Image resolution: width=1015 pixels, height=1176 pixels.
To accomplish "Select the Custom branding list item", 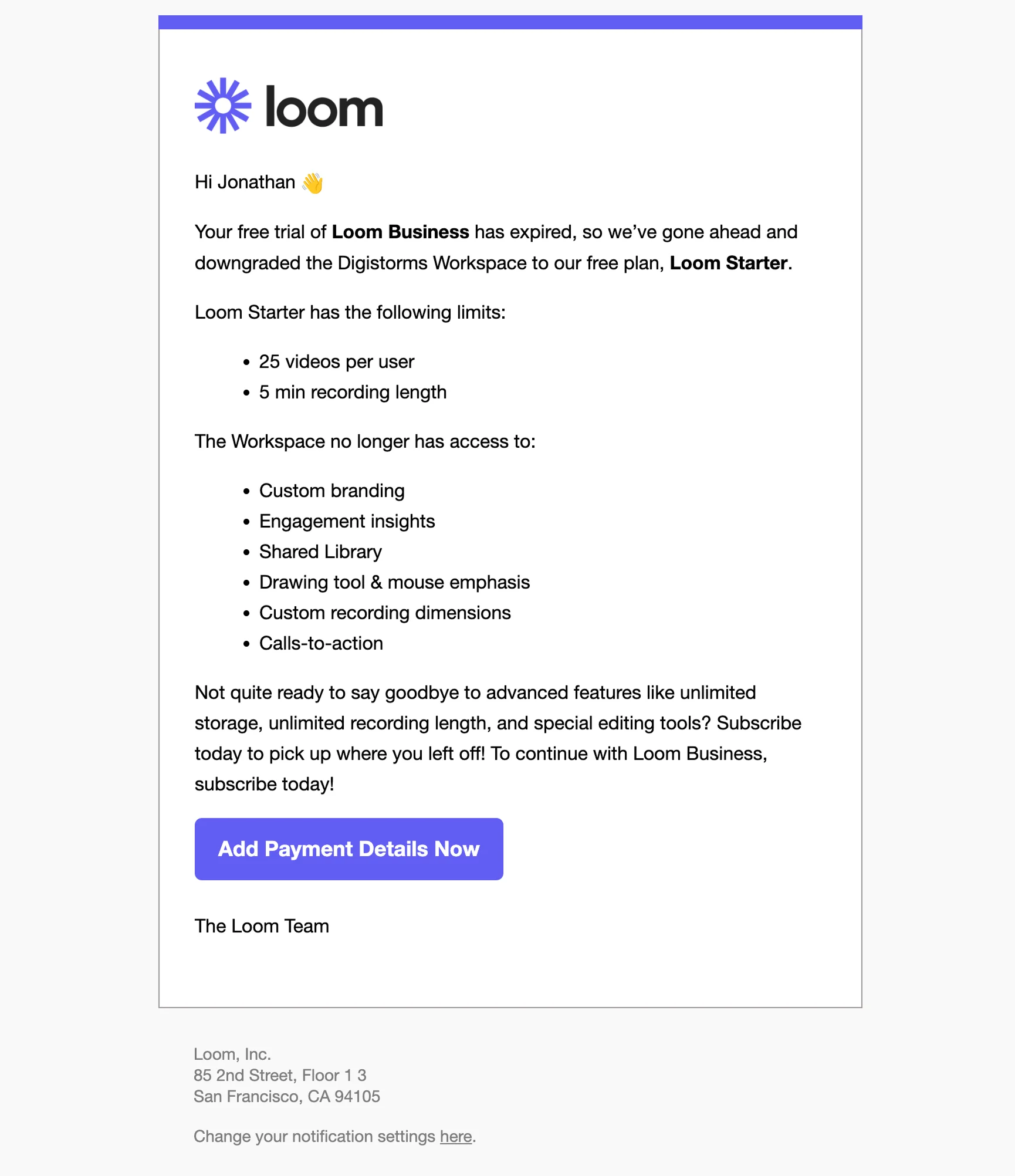I will coord(331,491).
